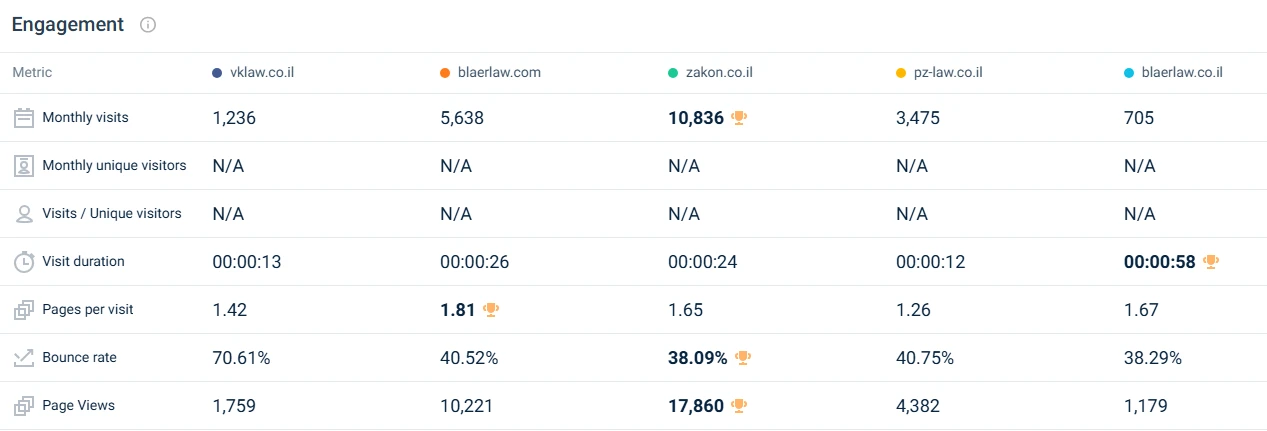
Task: Click the Monthly unique visitors icon
Action: 24,166
